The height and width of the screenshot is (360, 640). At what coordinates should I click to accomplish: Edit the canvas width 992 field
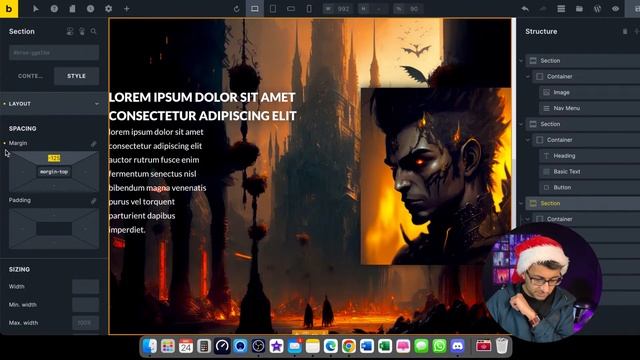click(338, 9)
